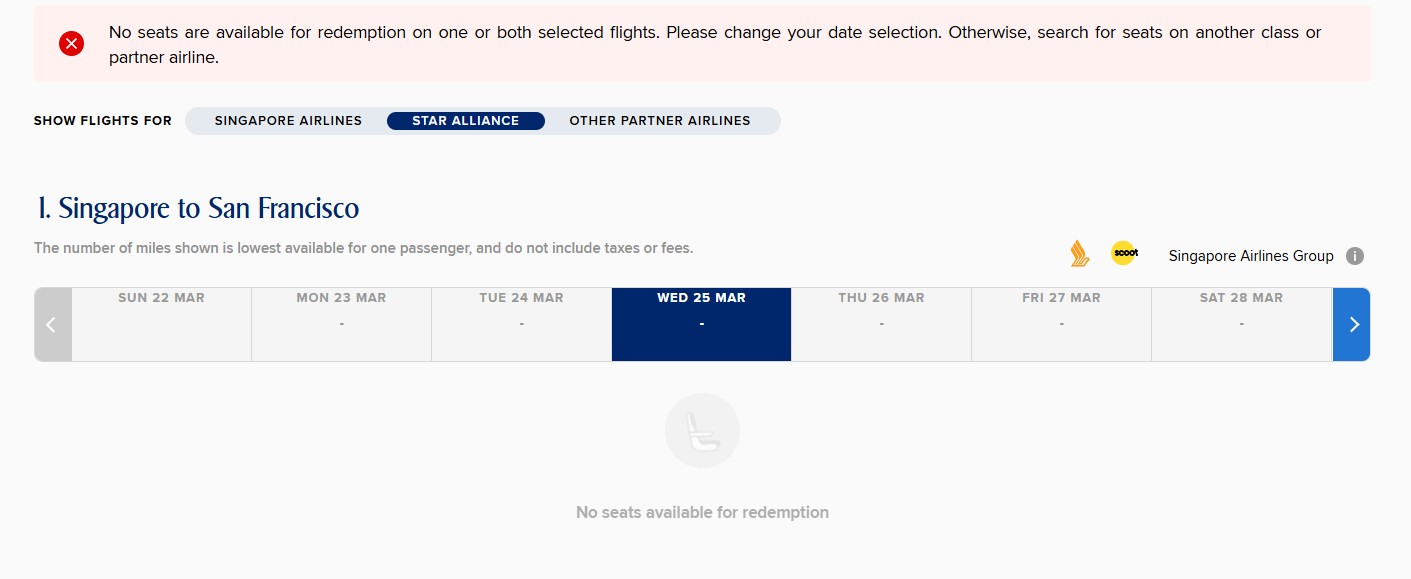
Task: Click Singapore to San Francisco heading
Action: coord(198,208)
